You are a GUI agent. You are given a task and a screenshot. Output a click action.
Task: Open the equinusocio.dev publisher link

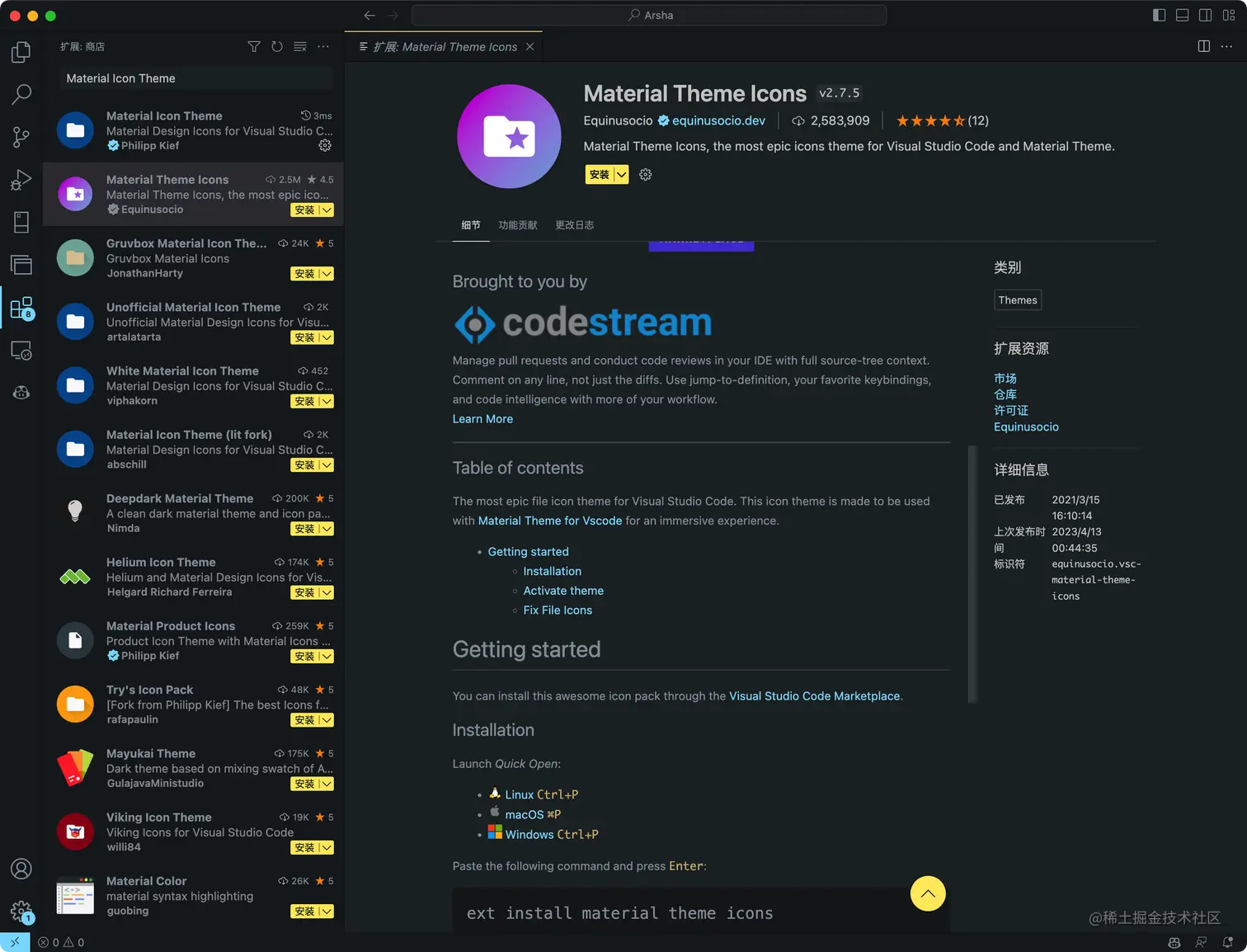click(718, 120)
